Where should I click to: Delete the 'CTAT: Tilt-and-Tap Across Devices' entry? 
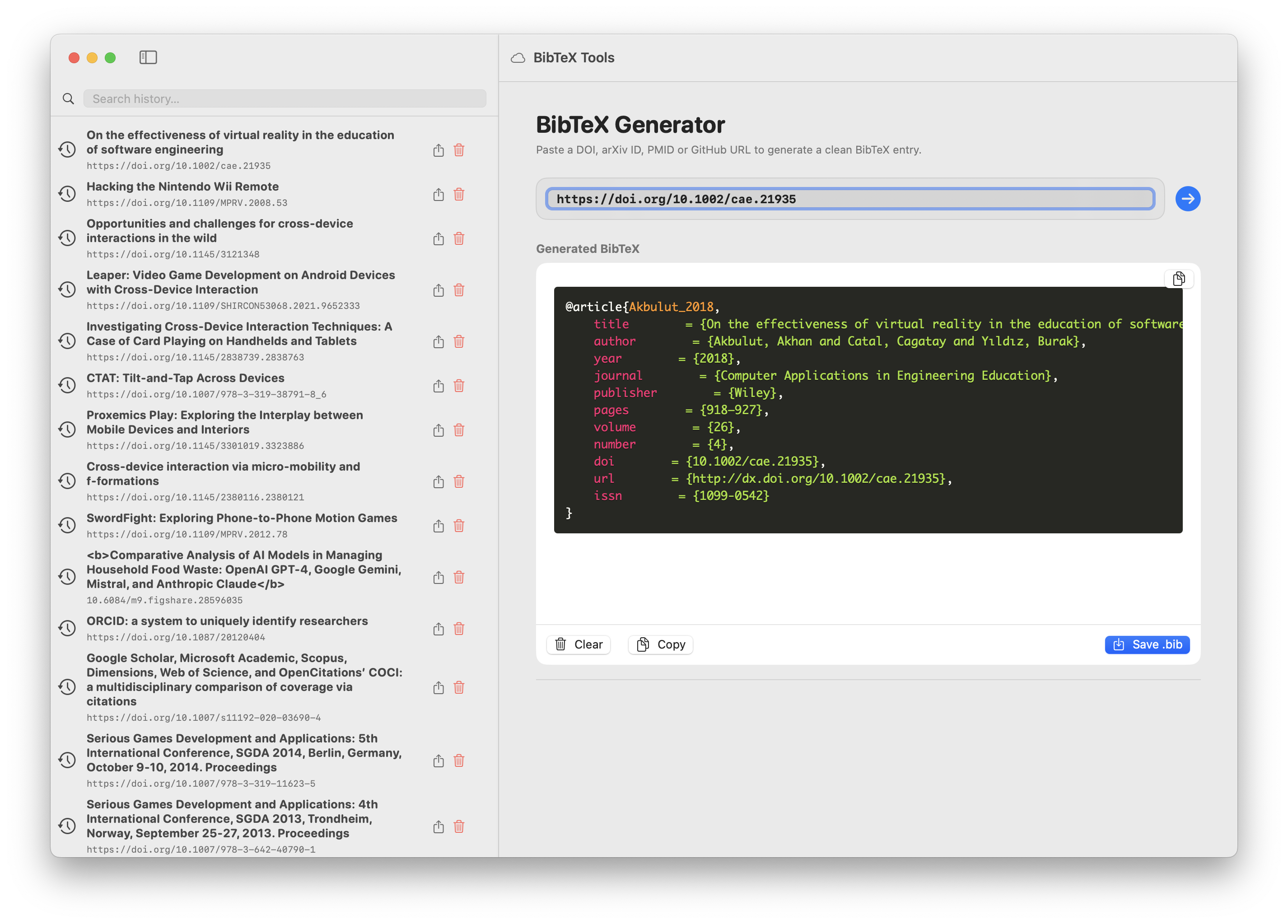[459, 386]
